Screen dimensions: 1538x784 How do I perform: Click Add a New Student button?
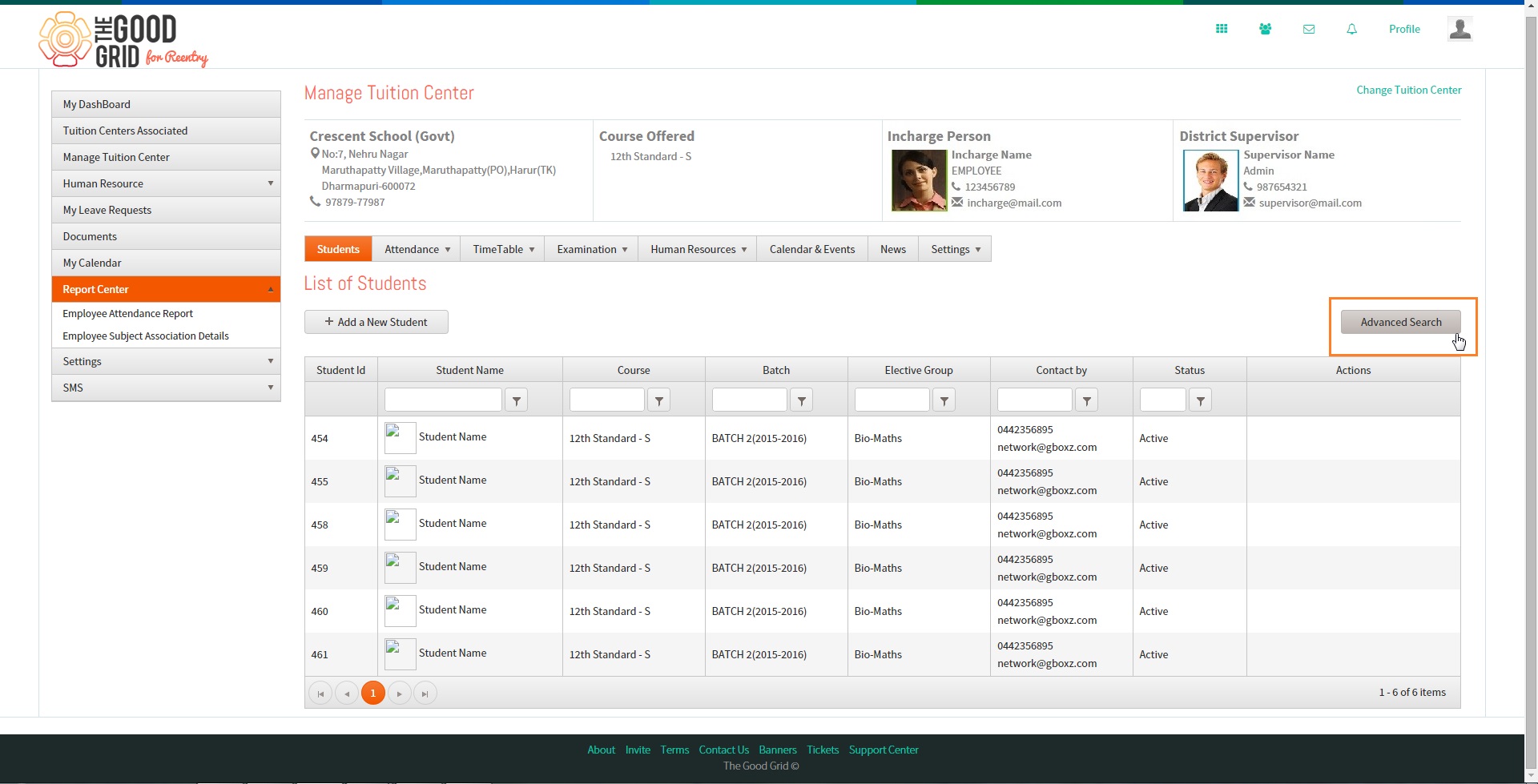pos(376,322)
